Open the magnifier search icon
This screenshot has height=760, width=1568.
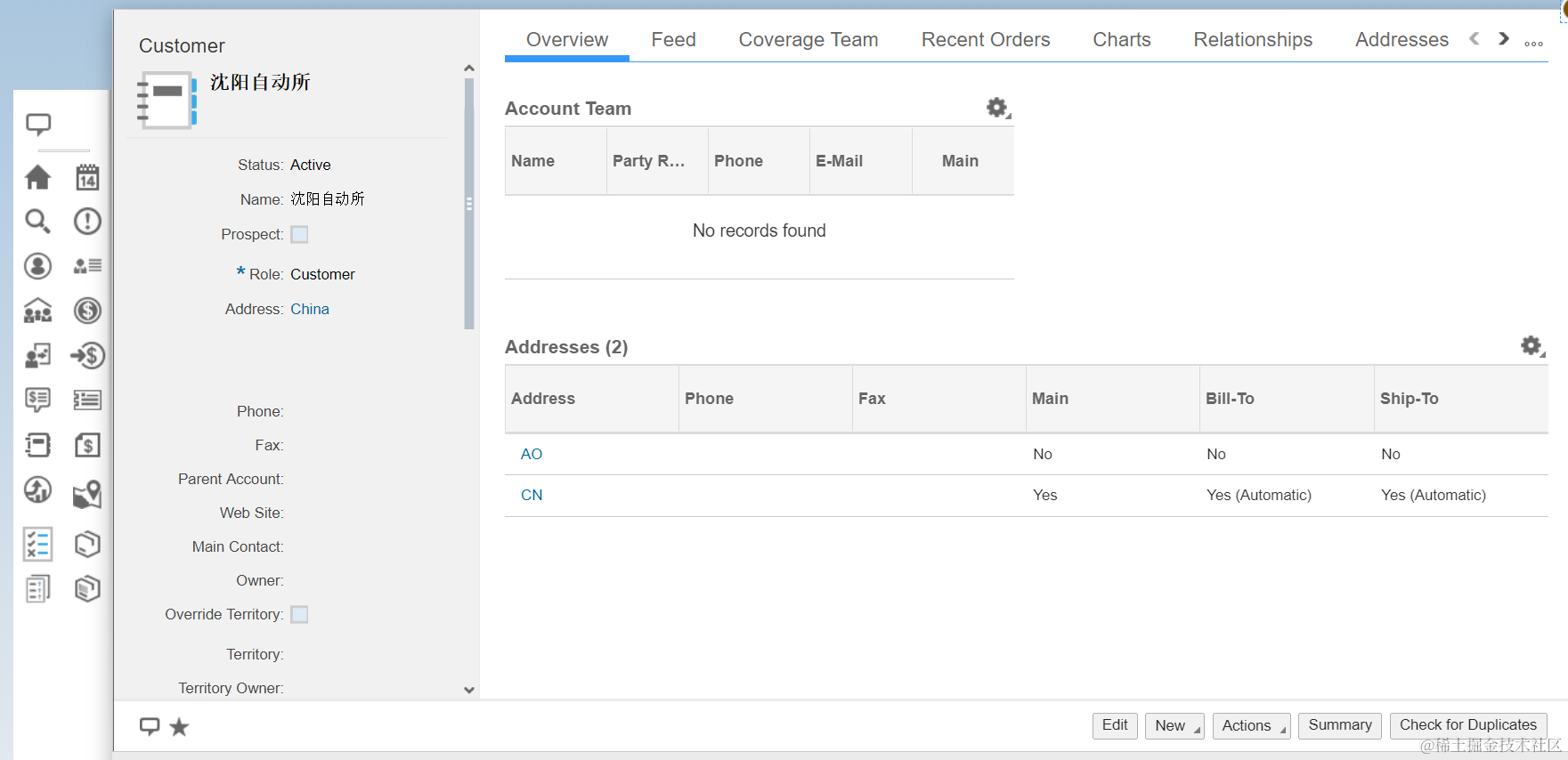(x=37, y=221)
